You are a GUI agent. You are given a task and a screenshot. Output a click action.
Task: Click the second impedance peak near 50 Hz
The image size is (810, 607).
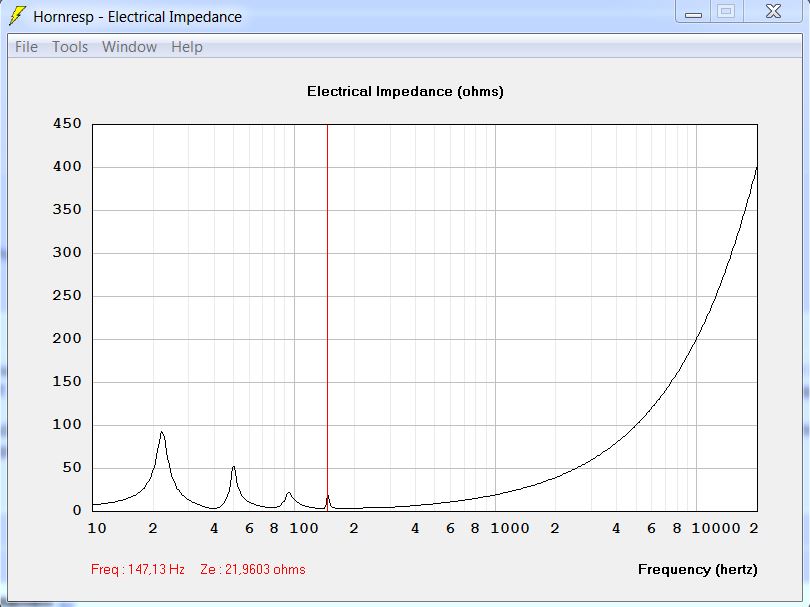coord(233,467)
